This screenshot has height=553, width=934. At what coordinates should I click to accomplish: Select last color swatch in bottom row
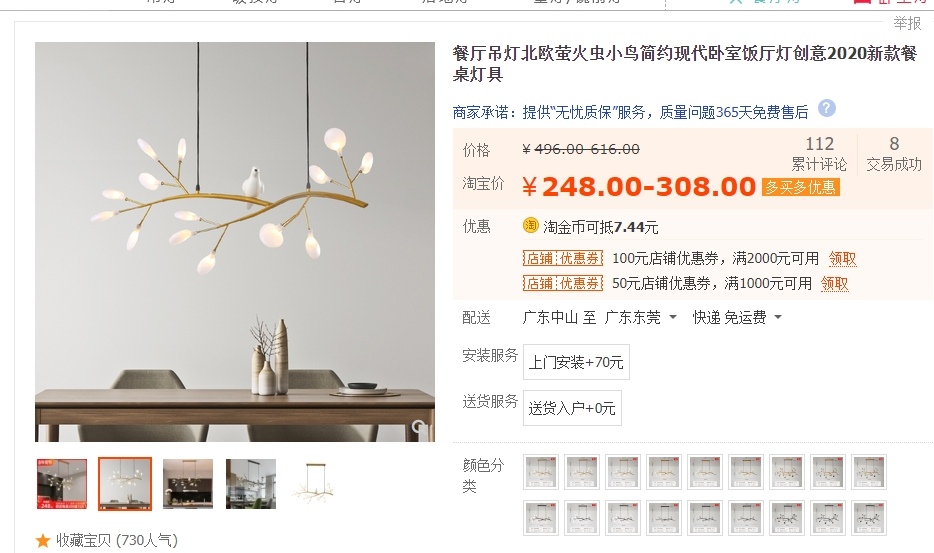[869, 518]
